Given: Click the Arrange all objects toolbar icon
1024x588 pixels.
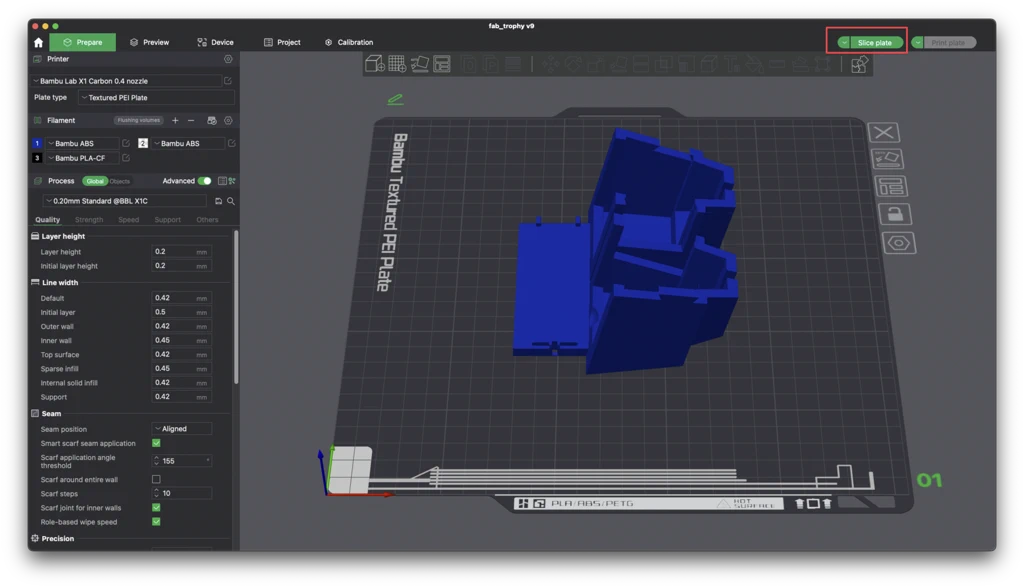Looking at the screenshot, I should point(442,64).
